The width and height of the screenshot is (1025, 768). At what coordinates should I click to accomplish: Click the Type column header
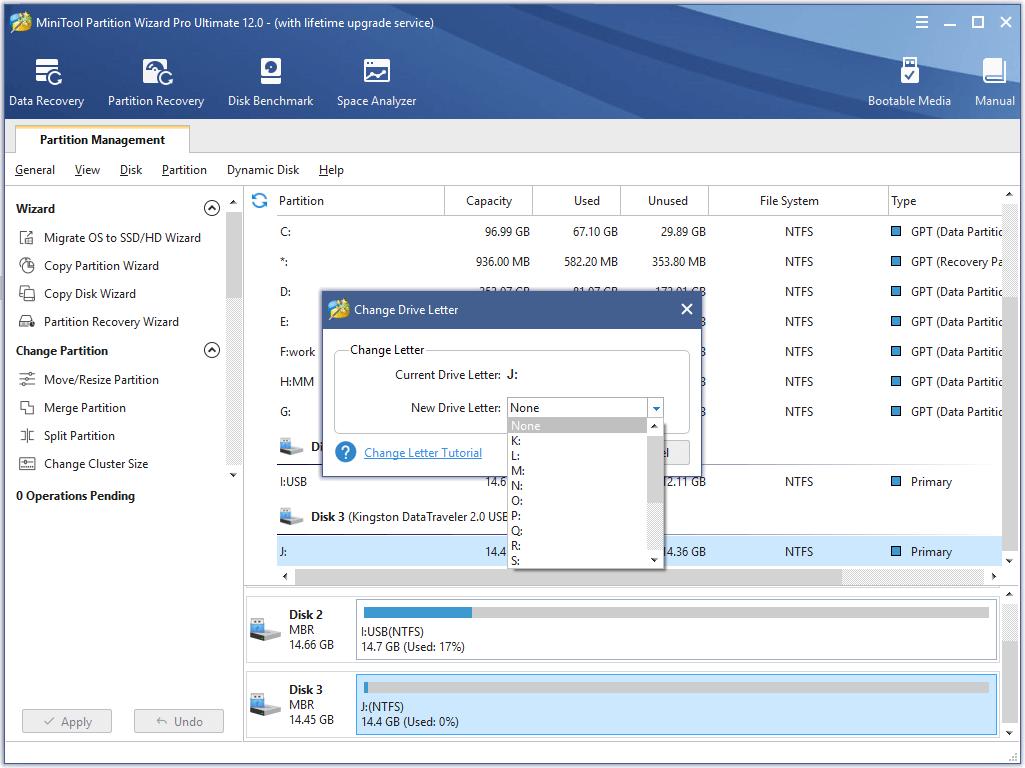[945, 201]
